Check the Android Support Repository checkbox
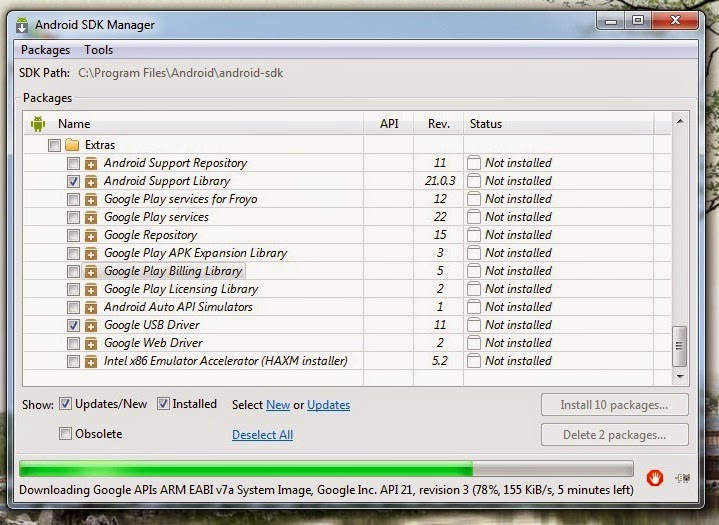 (x=73, y=163)
